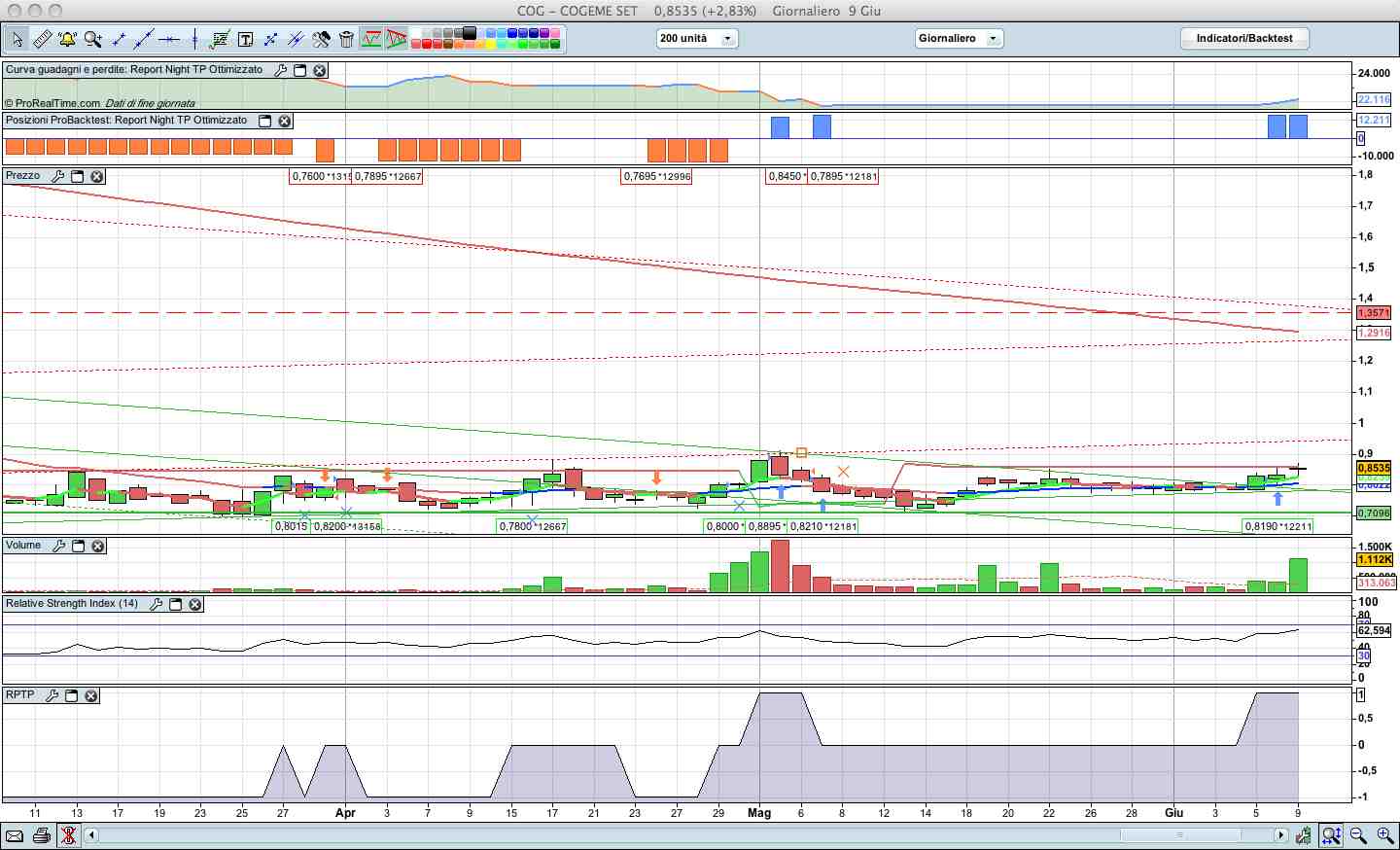Screen dimensions: 1400x850
Task: Click the 0,7695*12996 trade label
Action: coord(657,176)
